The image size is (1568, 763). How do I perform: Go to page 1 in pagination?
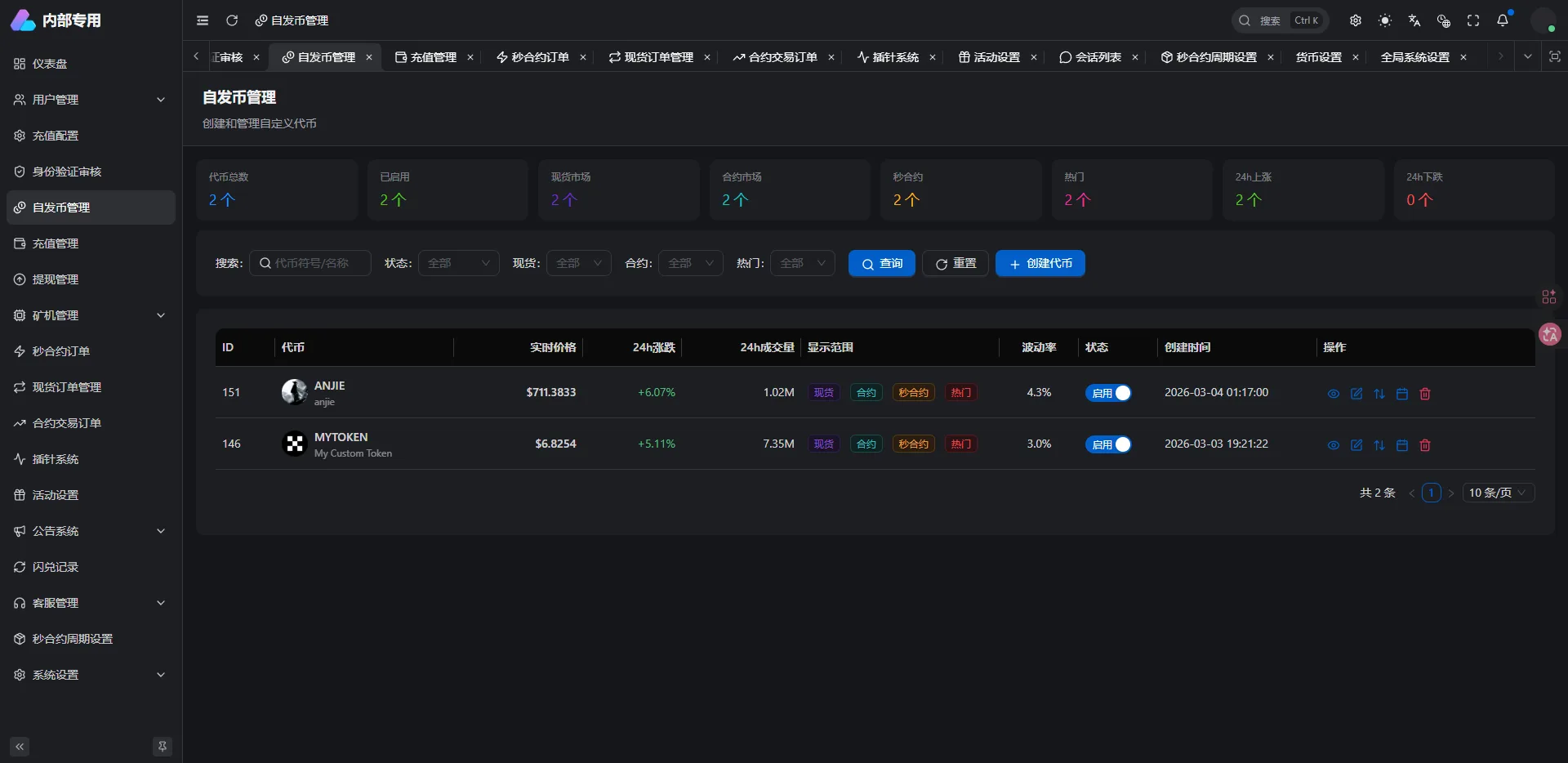click(x=1431, y=493)
